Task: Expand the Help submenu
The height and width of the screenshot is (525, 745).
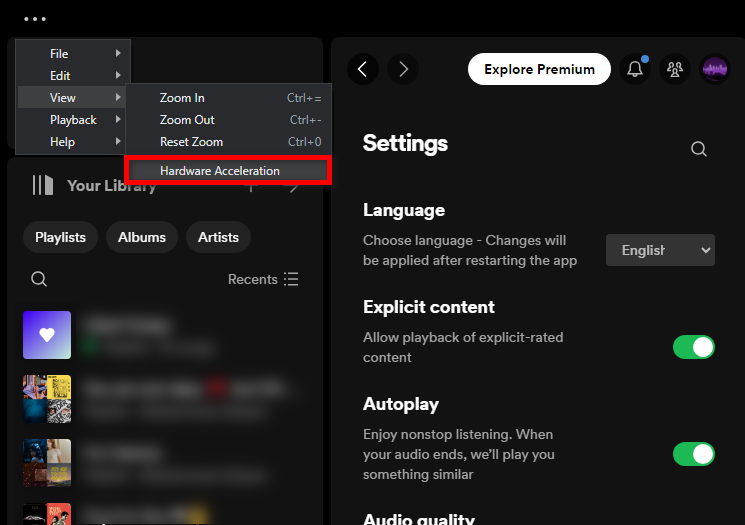Action: click(72, 142)
